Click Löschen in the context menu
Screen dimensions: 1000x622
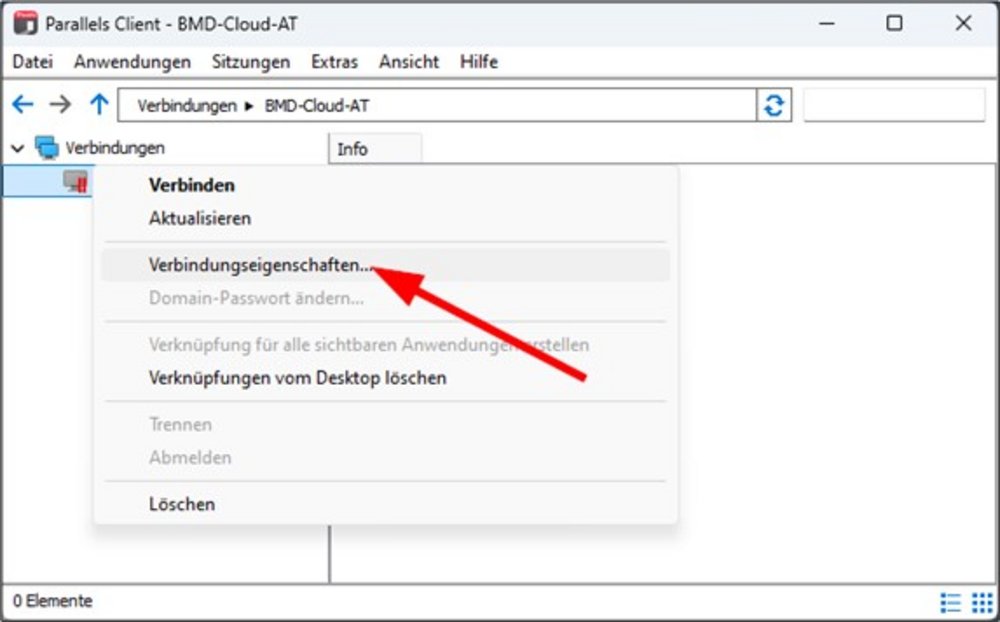[181, 504]
